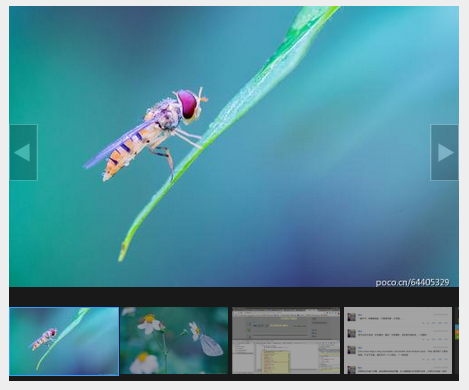Open the butterfly and daisy thumbnail
Viewport: 469px width, 390px height.
point(174,341)
